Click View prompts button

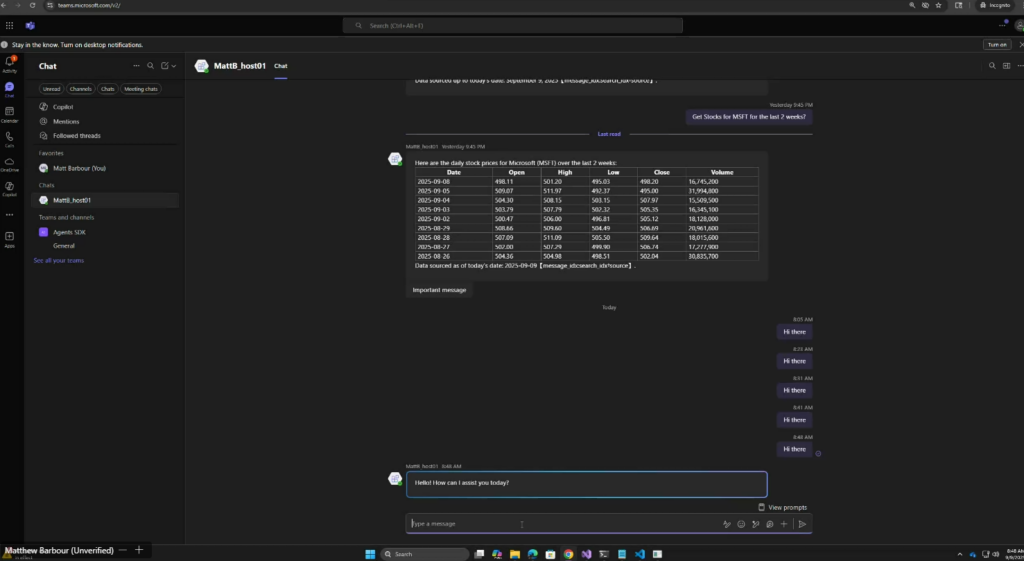tap(782, 507)
